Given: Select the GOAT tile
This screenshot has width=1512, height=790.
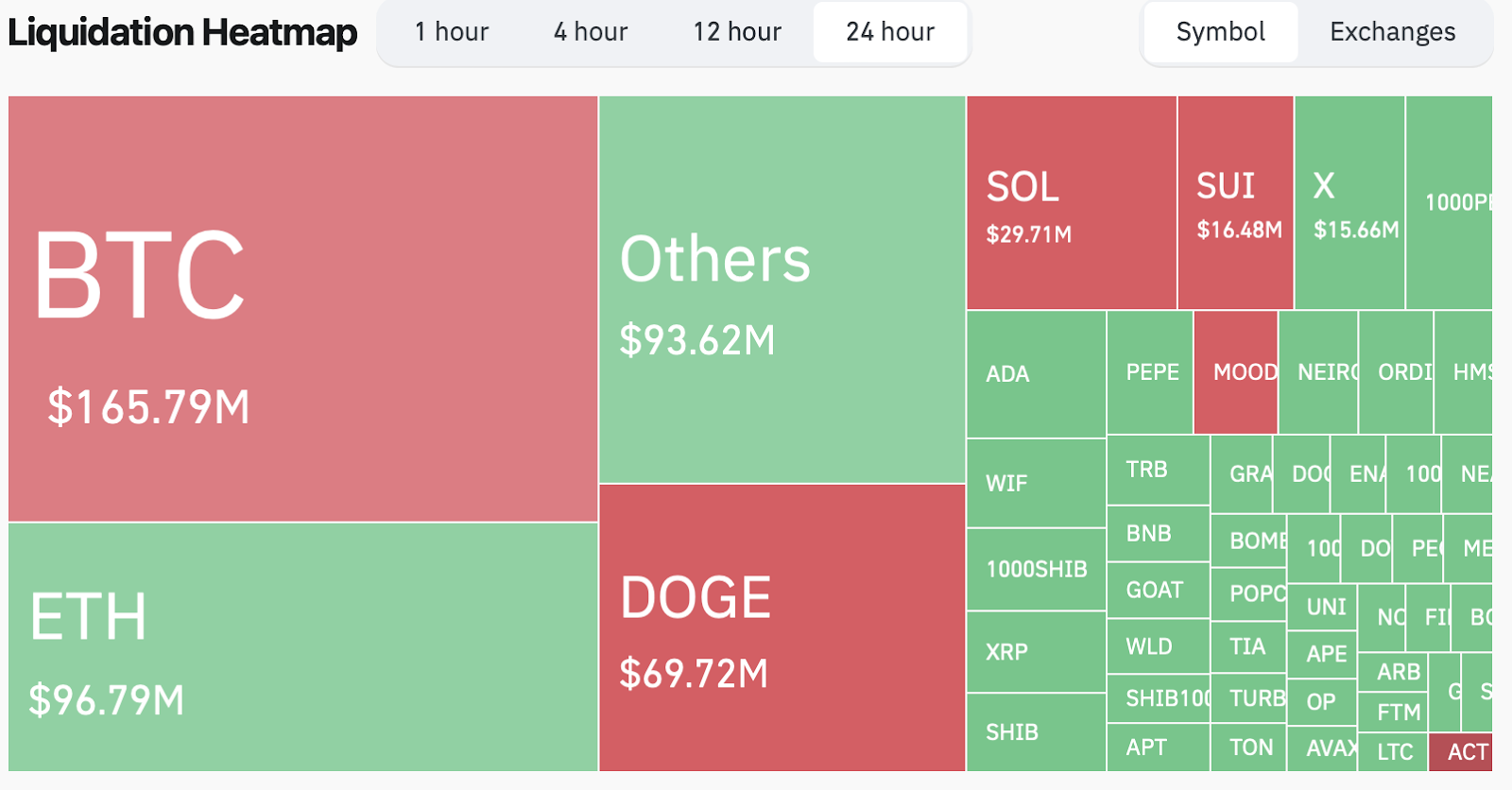Looking at the screenshot, I should (x=1159, y=591).
